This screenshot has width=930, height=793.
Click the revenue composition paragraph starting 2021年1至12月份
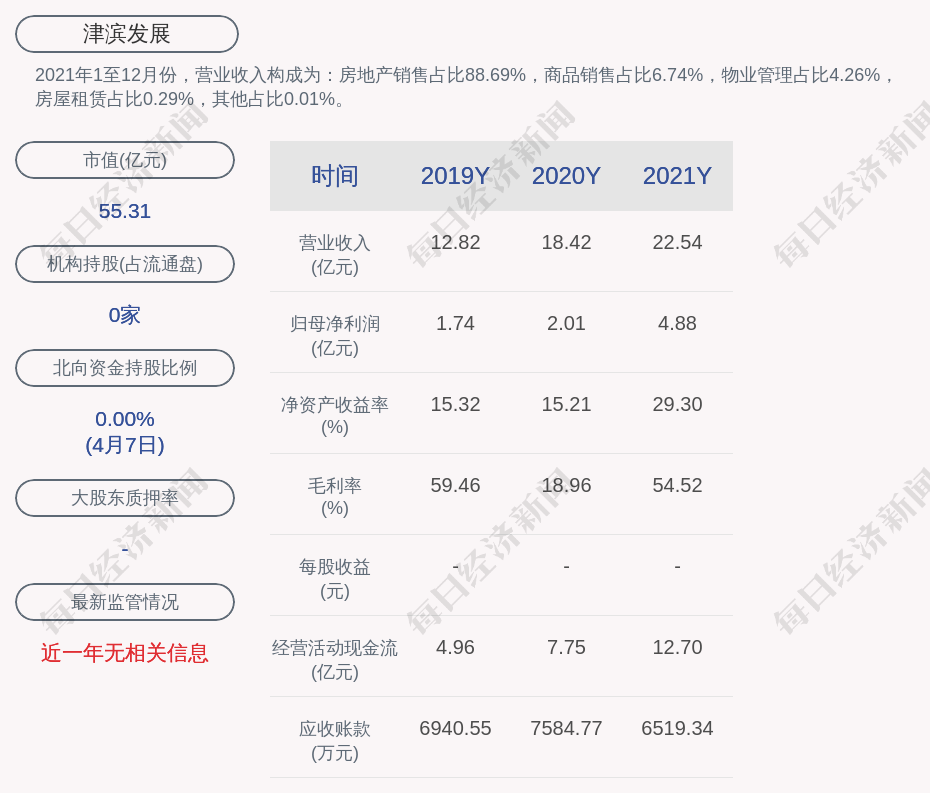coord(464,87)
